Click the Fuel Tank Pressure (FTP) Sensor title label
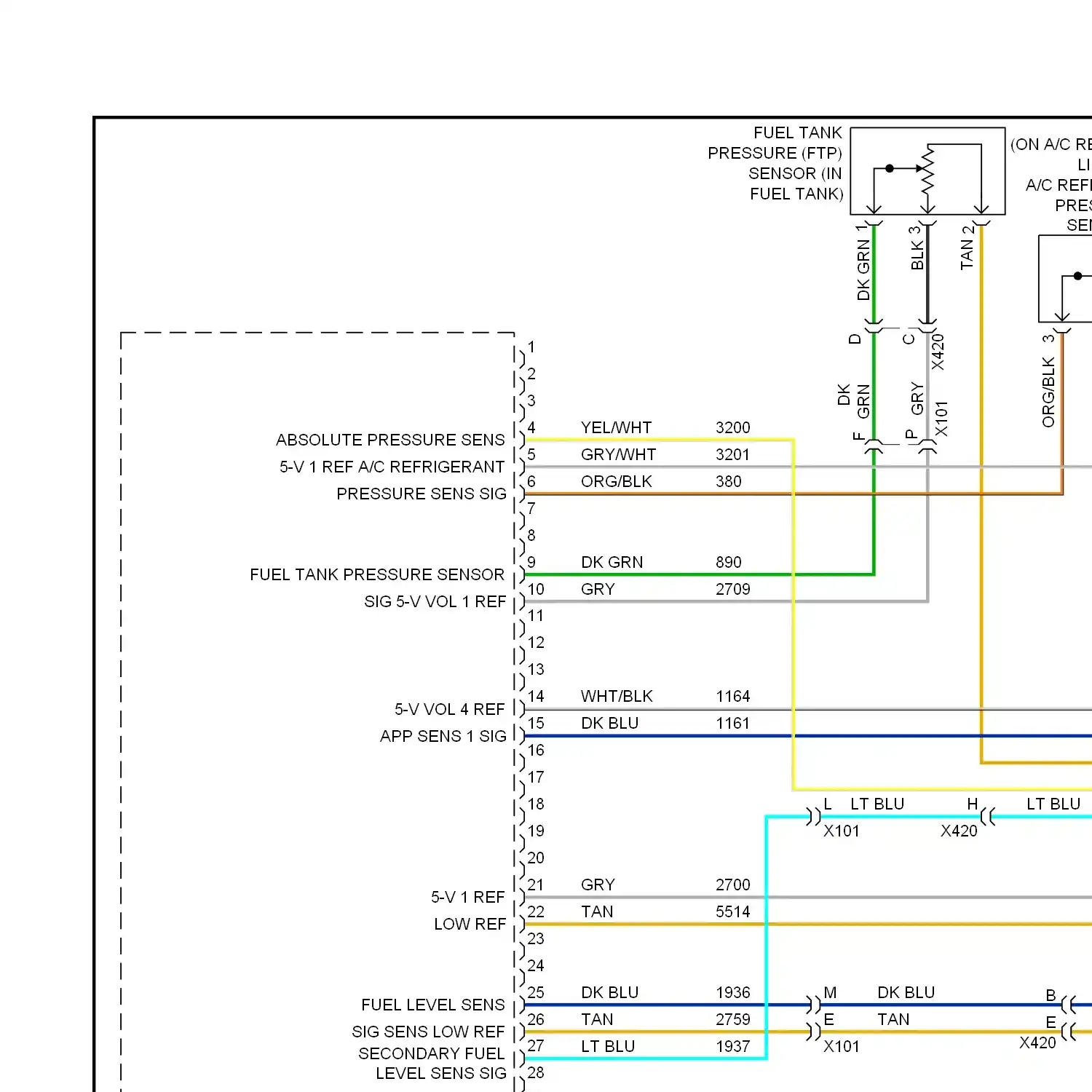This screenshot has height=1092, width=1092. [775, 163]
